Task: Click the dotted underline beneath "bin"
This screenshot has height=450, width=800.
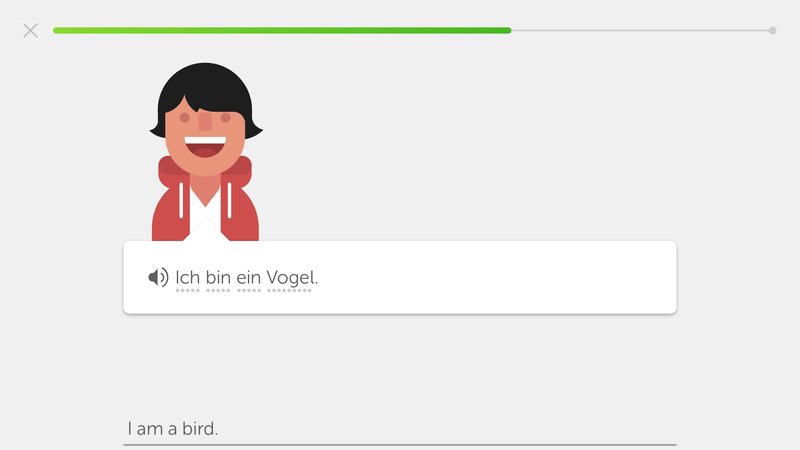Action: 218,290
